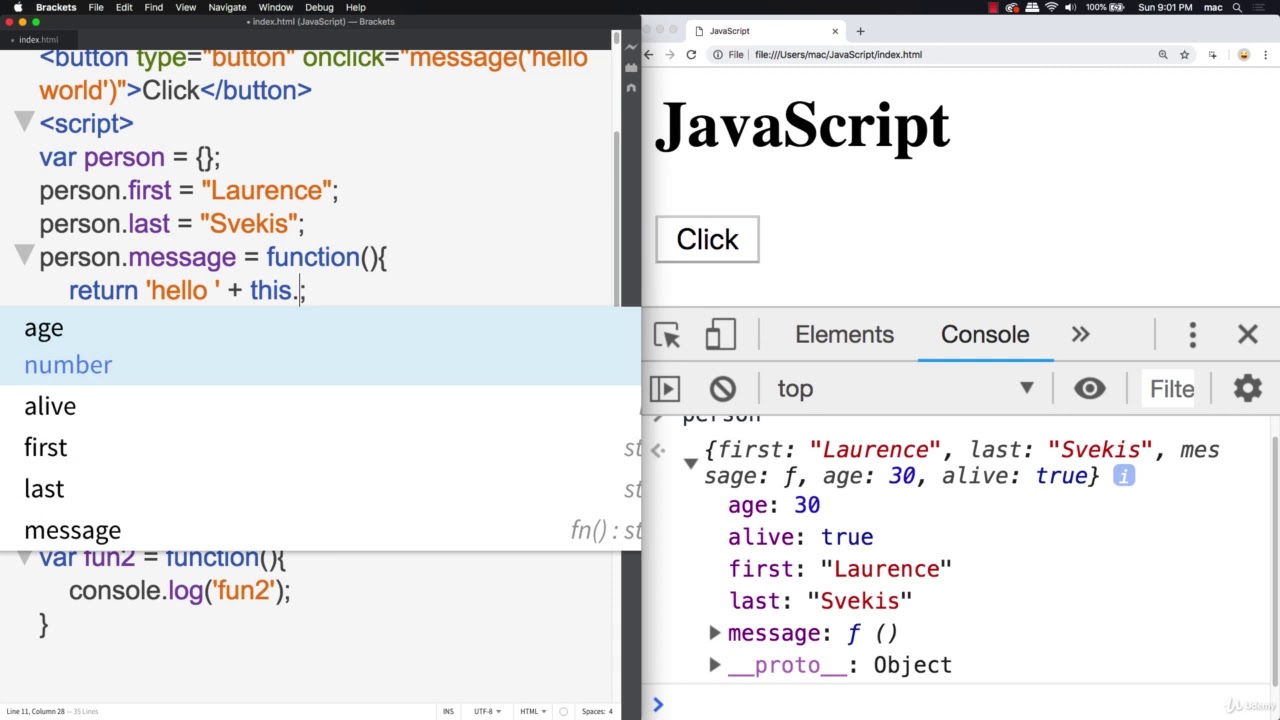The image size is (1280, 720).
Task: Select the Console tab
Action: (984, 335)
